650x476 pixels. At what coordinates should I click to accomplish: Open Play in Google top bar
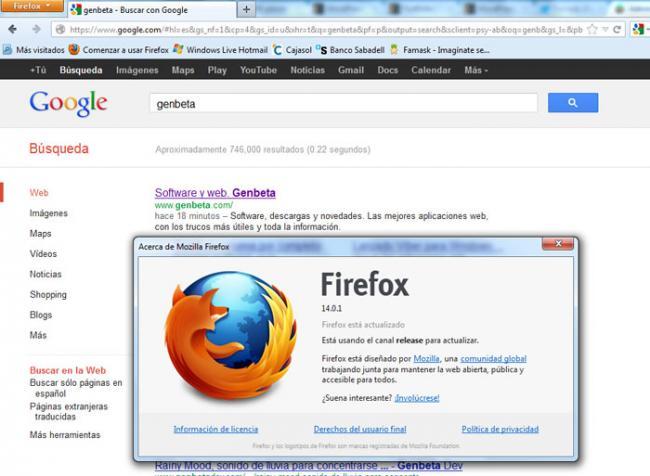(x=217, y=70)
